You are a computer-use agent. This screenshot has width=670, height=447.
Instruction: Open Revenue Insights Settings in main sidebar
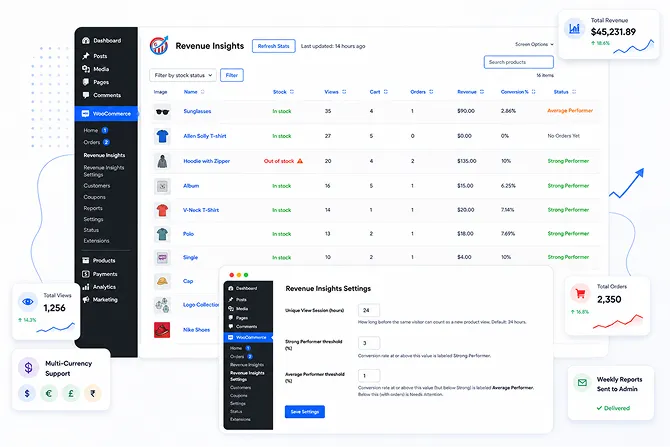pos(104,171)
